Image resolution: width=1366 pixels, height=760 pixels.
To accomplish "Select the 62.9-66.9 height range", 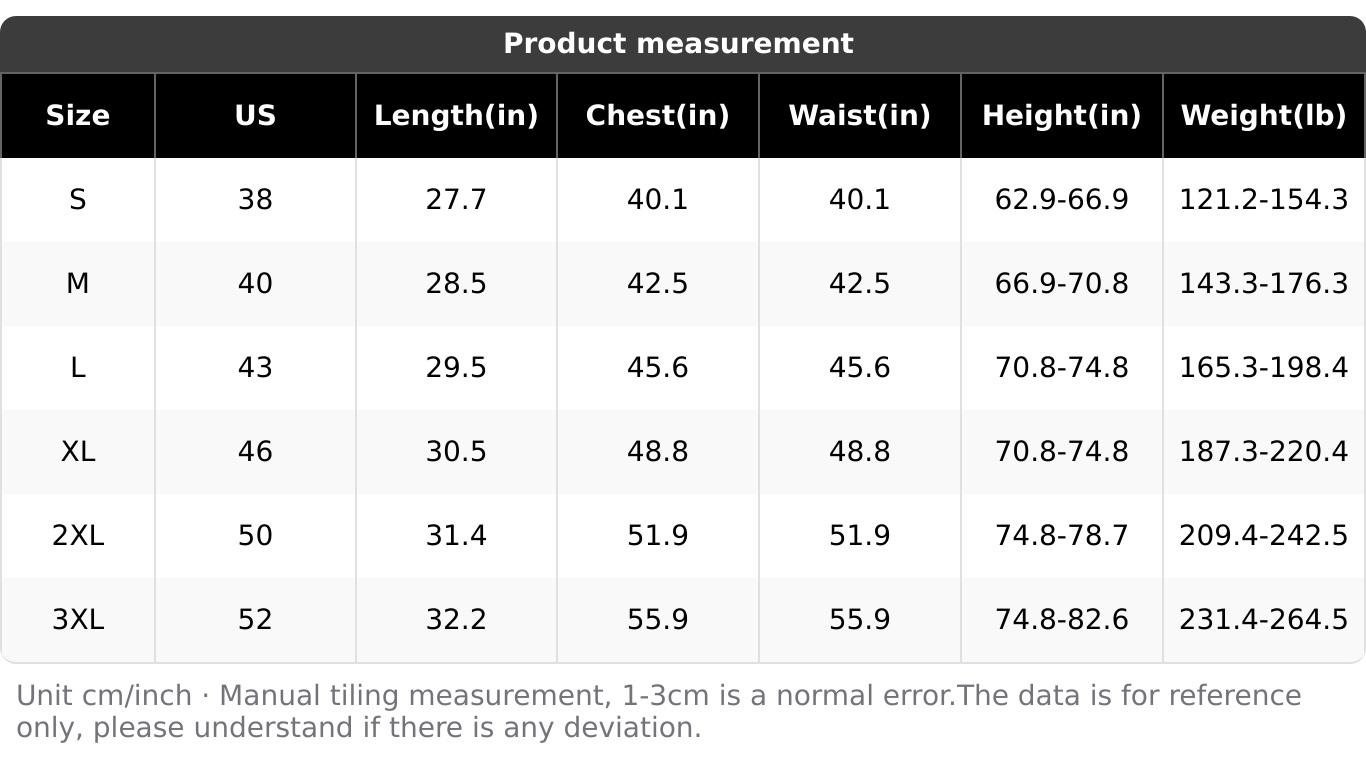I will (x=1061, y=200).
